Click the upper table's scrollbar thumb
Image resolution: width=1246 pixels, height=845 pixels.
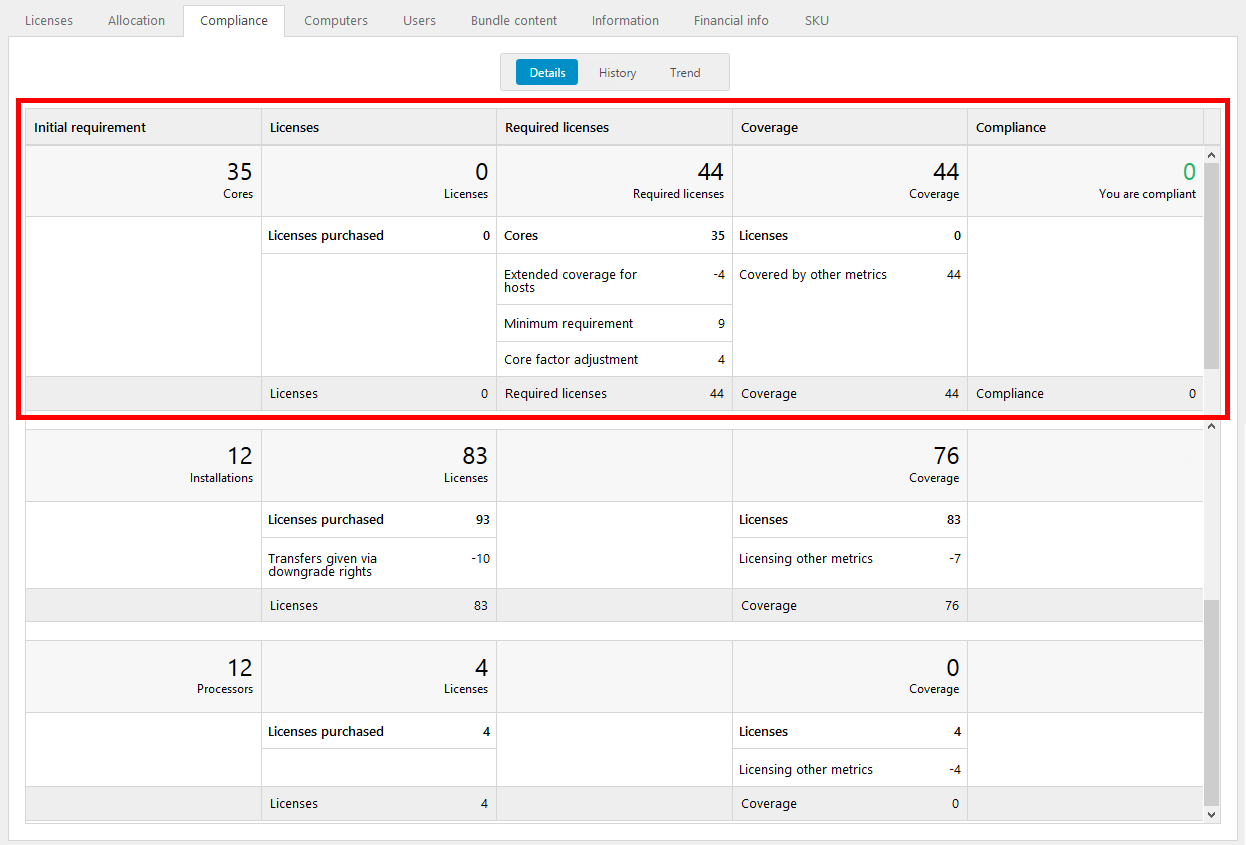pyautogui.click(x=1212, y=266)
